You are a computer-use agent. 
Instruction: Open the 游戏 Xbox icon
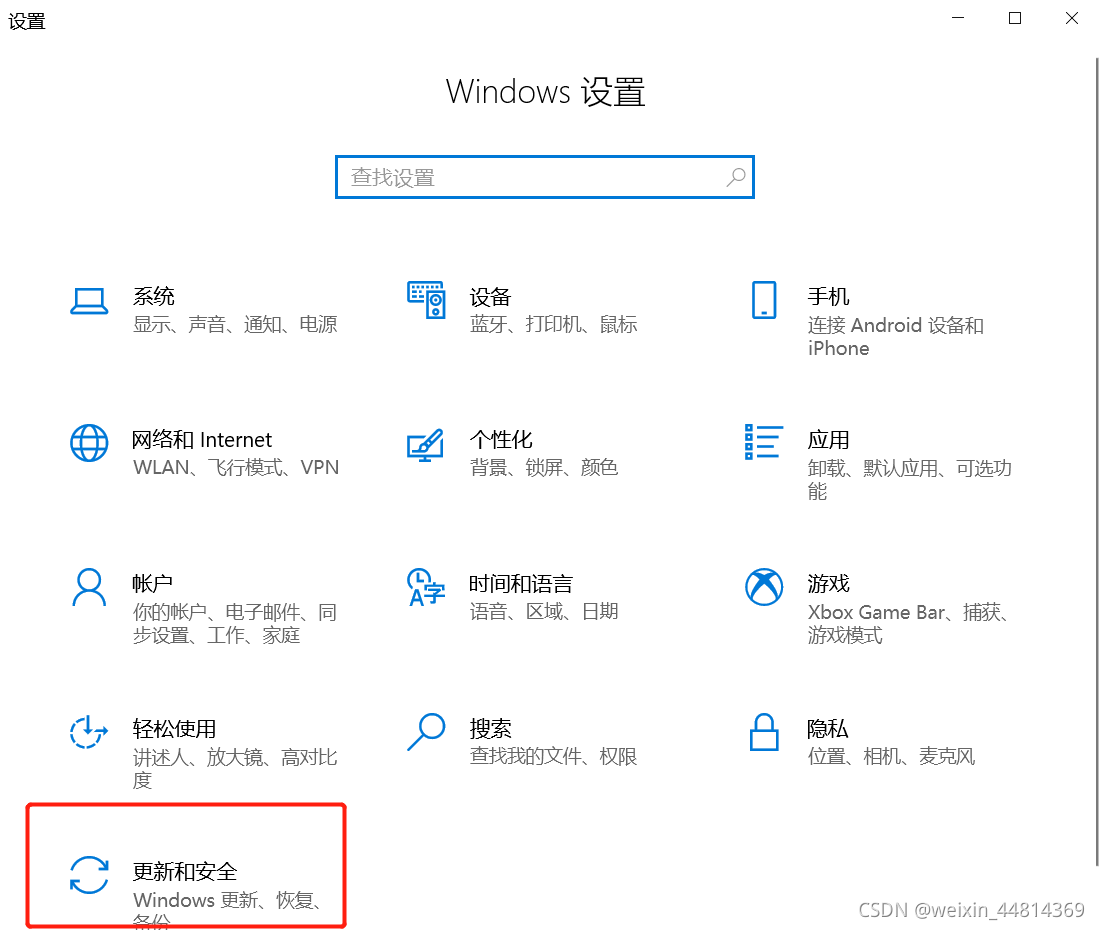pos(764,587)
